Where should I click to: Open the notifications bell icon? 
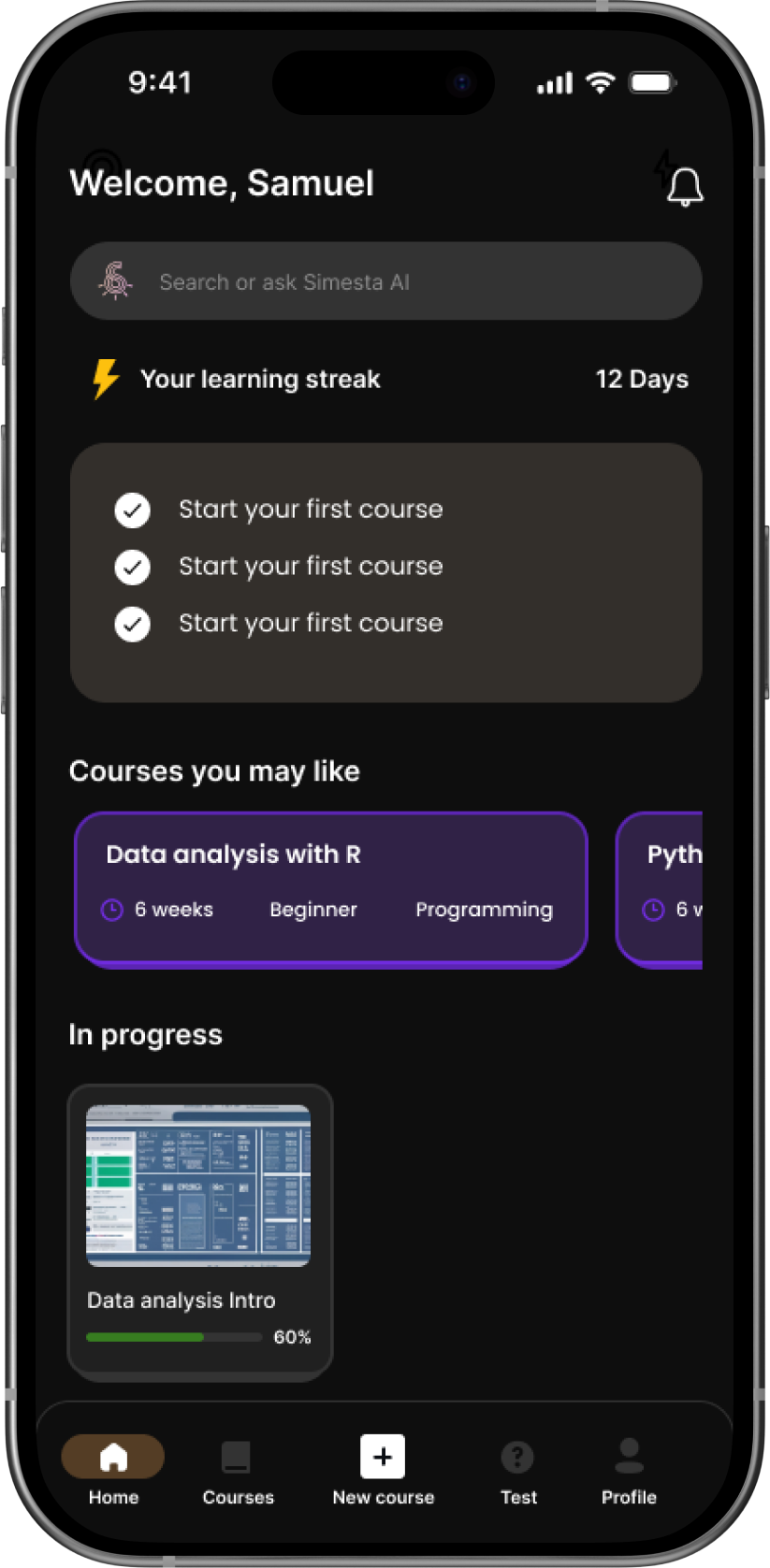[x=685, y=186]
